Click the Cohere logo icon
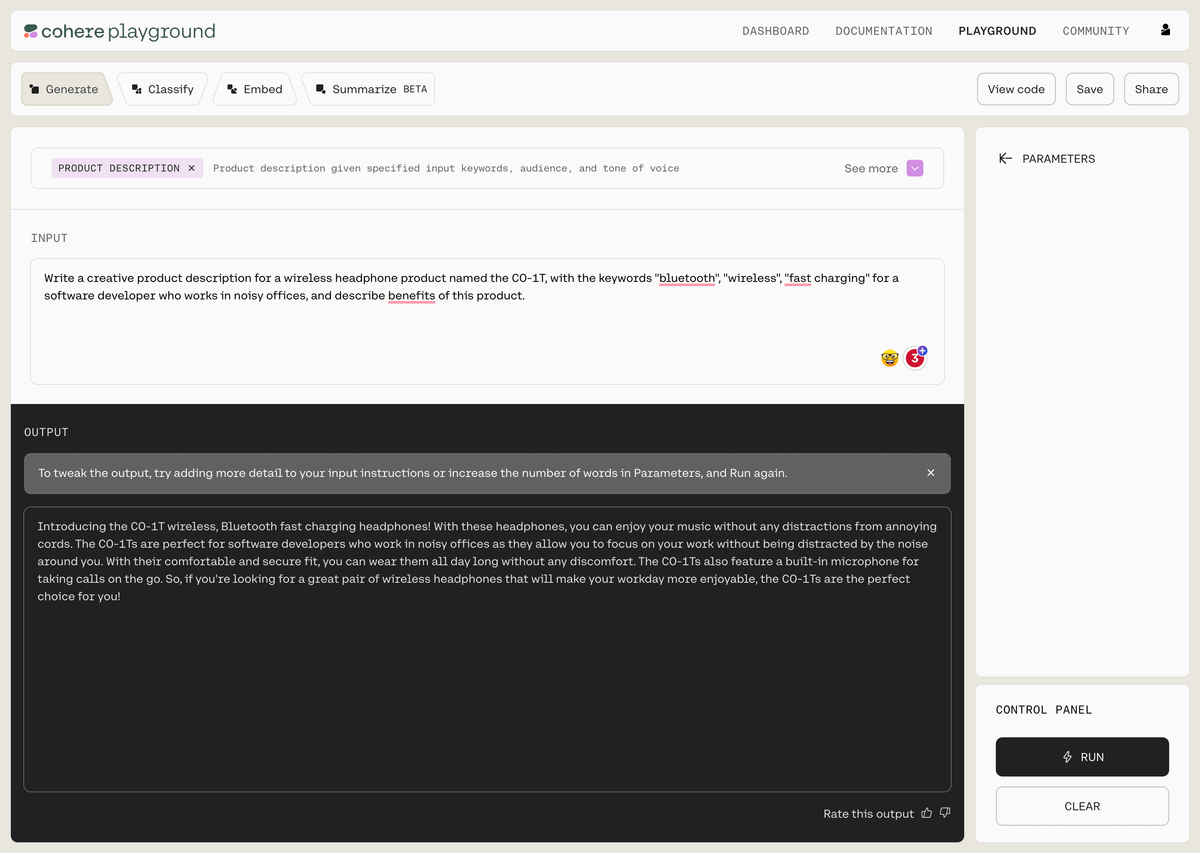1200x853 pixels. [31, 31]
